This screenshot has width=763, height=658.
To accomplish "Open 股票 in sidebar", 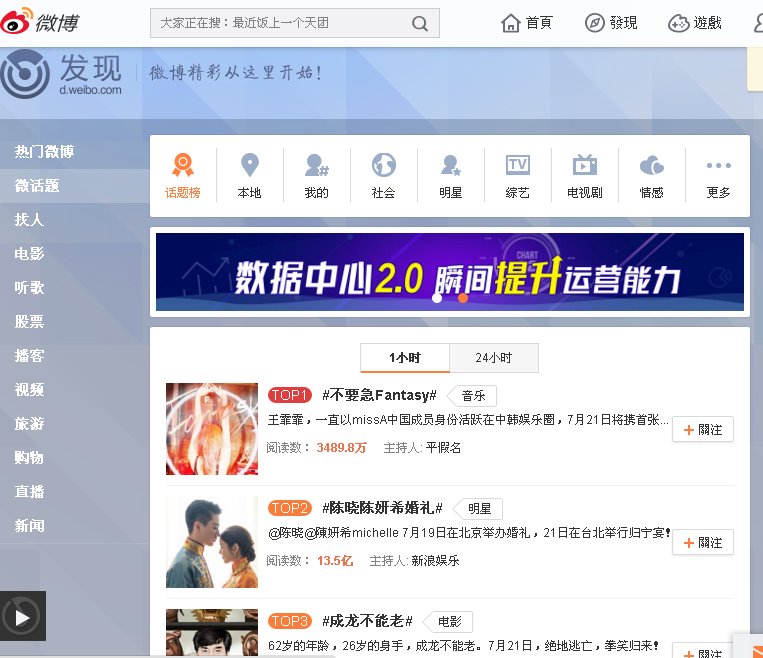I will point(29,322).
